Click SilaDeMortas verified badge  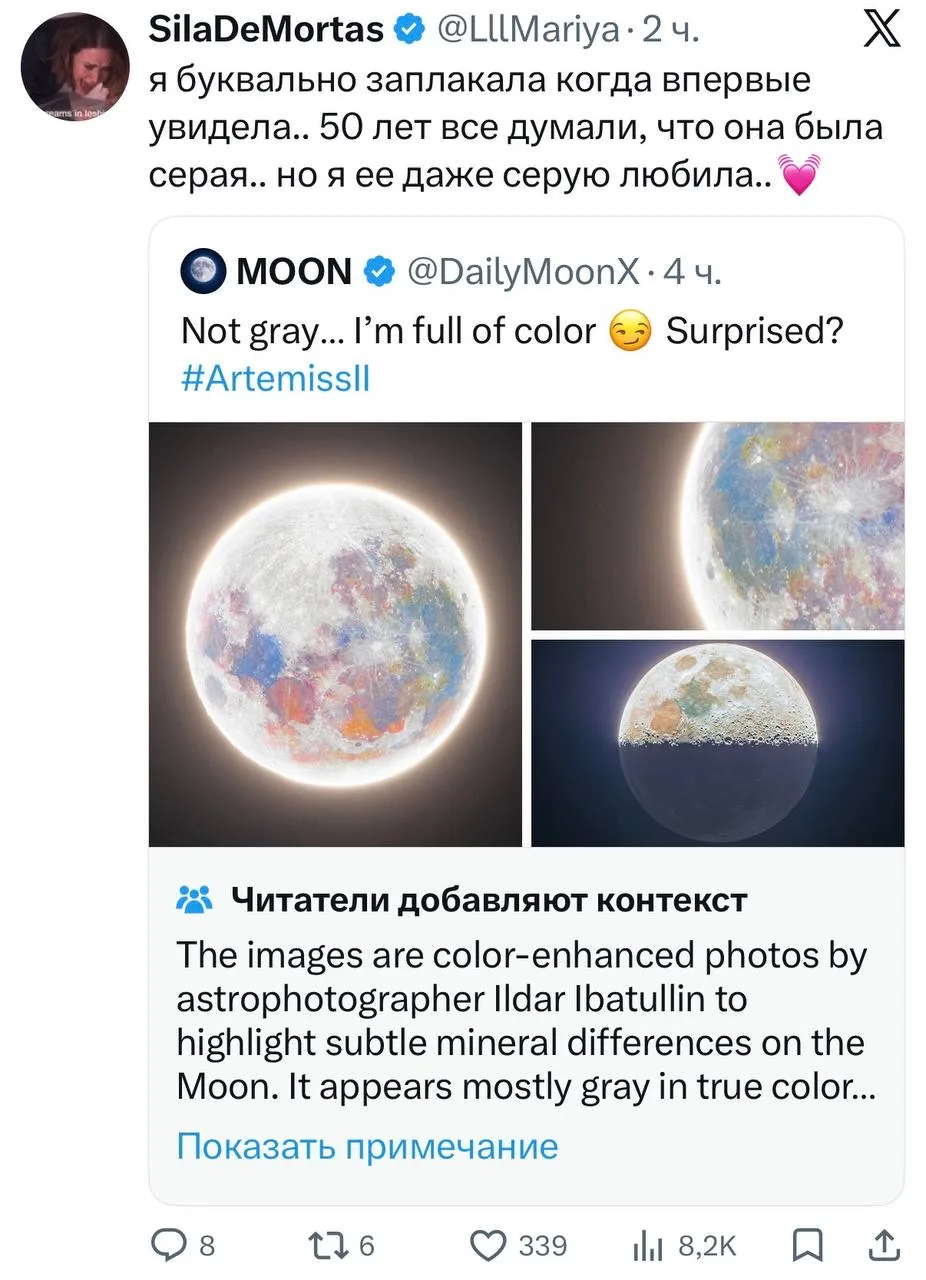point(408,31)
